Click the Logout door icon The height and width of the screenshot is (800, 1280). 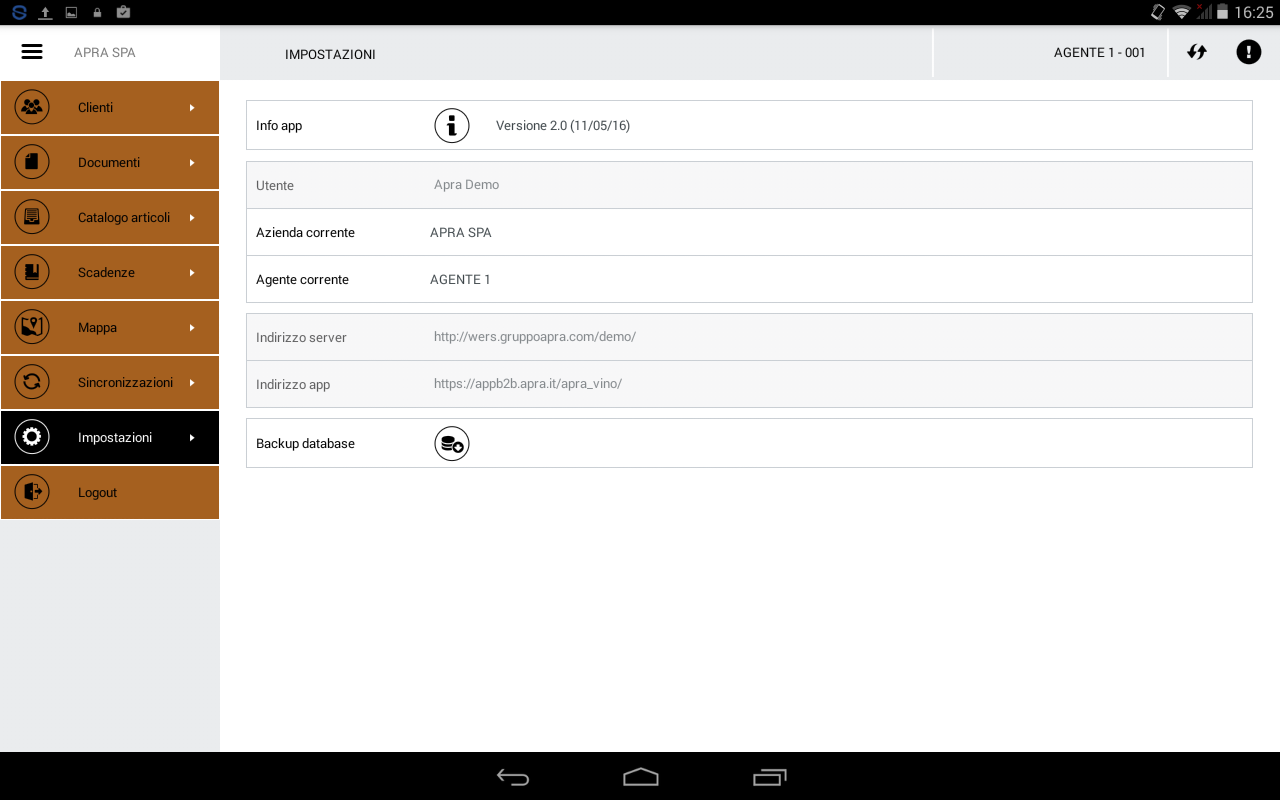[x=32, y=492]
